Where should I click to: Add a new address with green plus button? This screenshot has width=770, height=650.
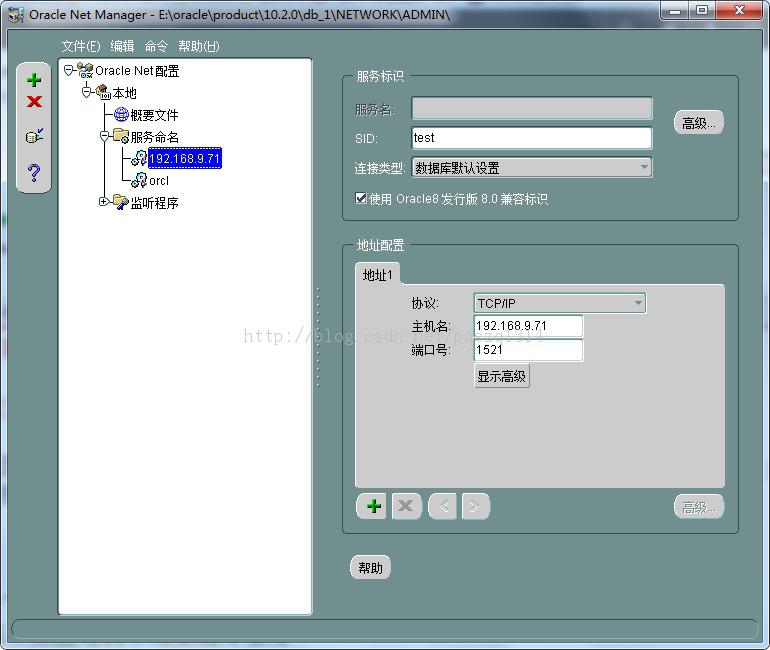372,506
